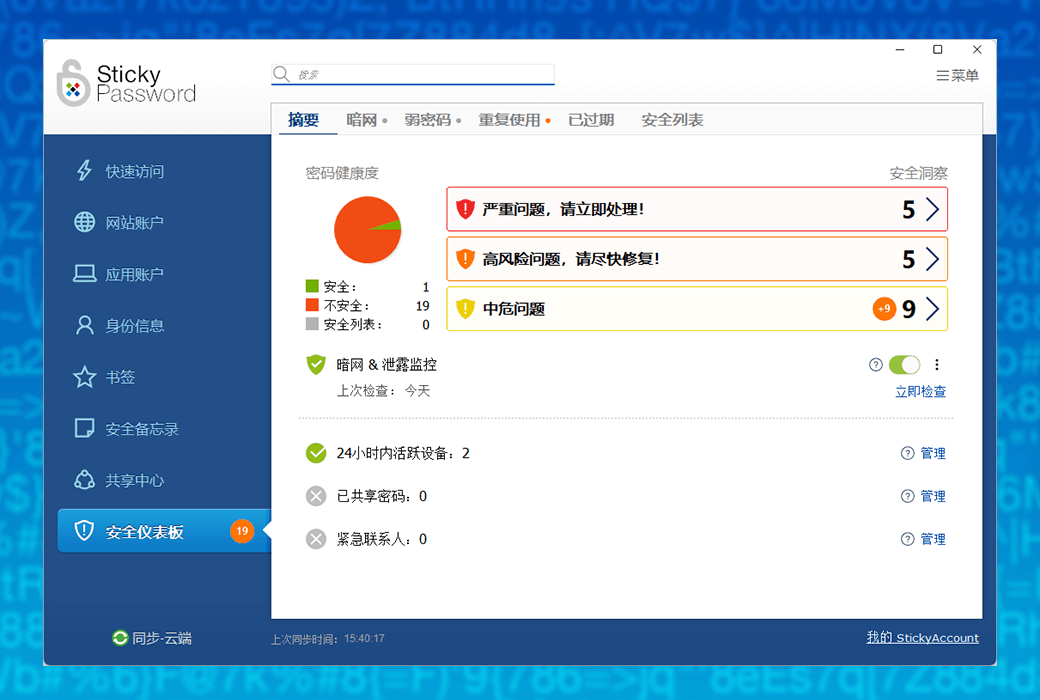Screen dimensions: 1040x700
Task: Select 快速访问 sidebar label
Action: click(135, 171)
